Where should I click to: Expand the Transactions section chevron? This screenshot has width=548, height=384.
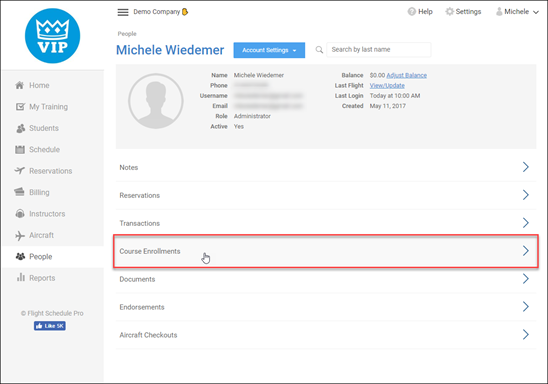point(526,223)
